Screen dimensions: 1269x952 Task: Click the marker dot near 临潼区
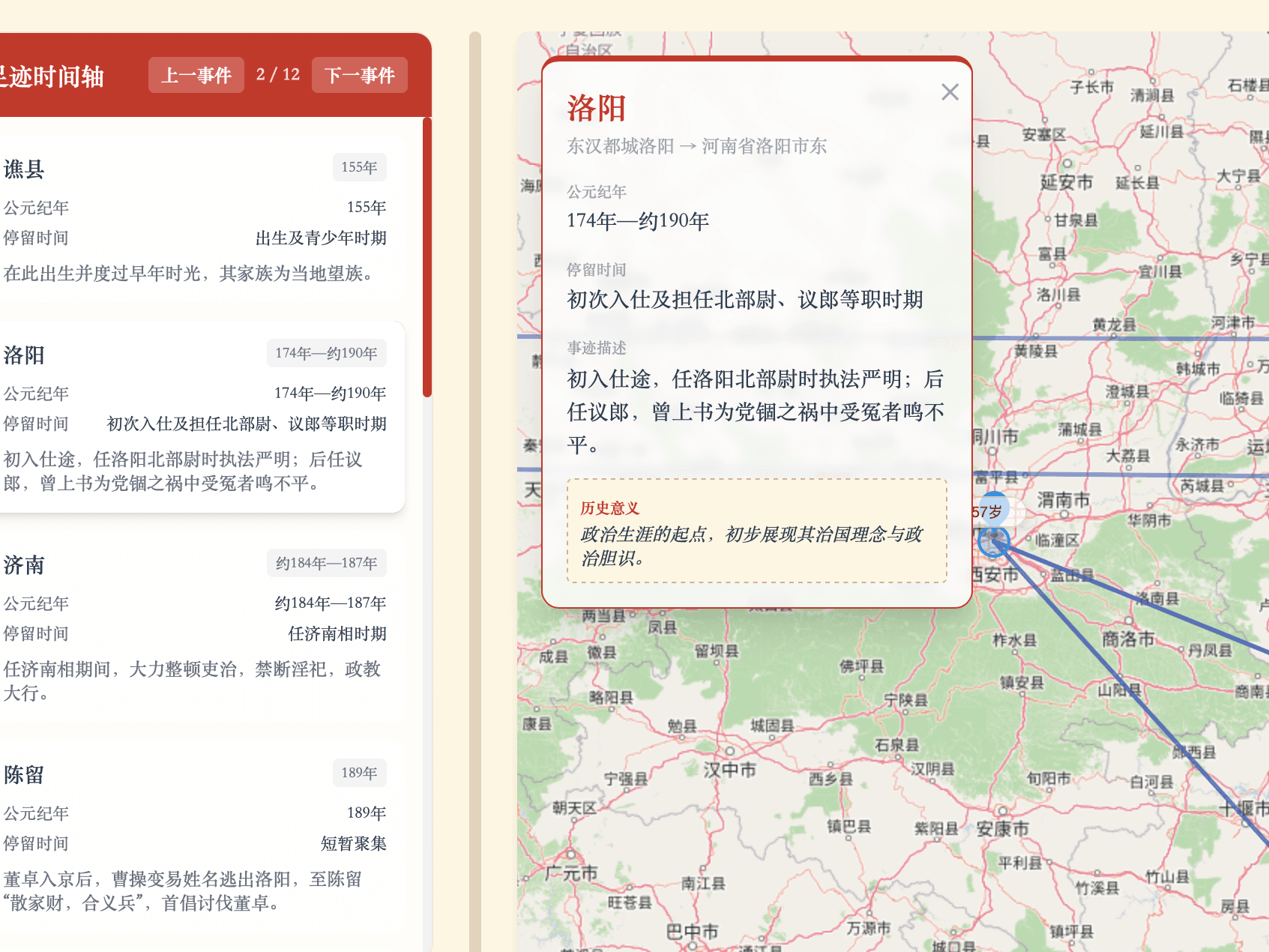1028,538
